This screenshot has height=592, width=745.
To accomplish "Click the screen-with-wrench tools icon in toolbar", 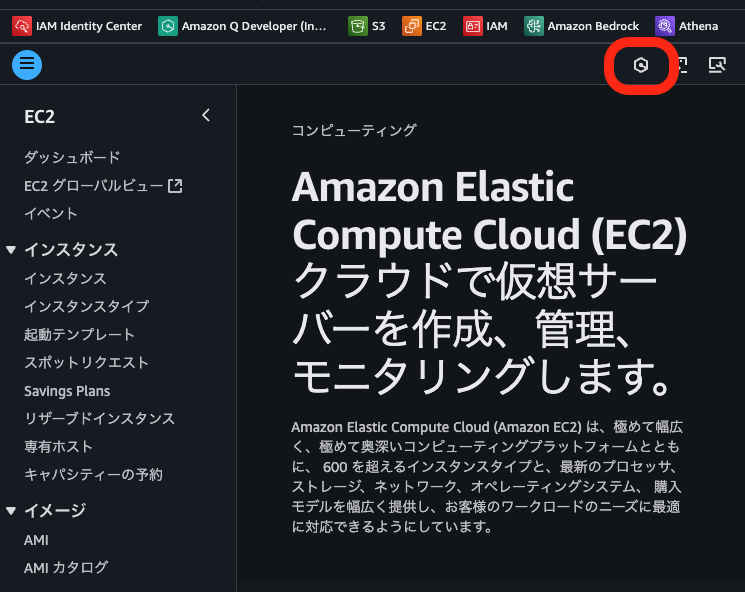I will 717,65.
